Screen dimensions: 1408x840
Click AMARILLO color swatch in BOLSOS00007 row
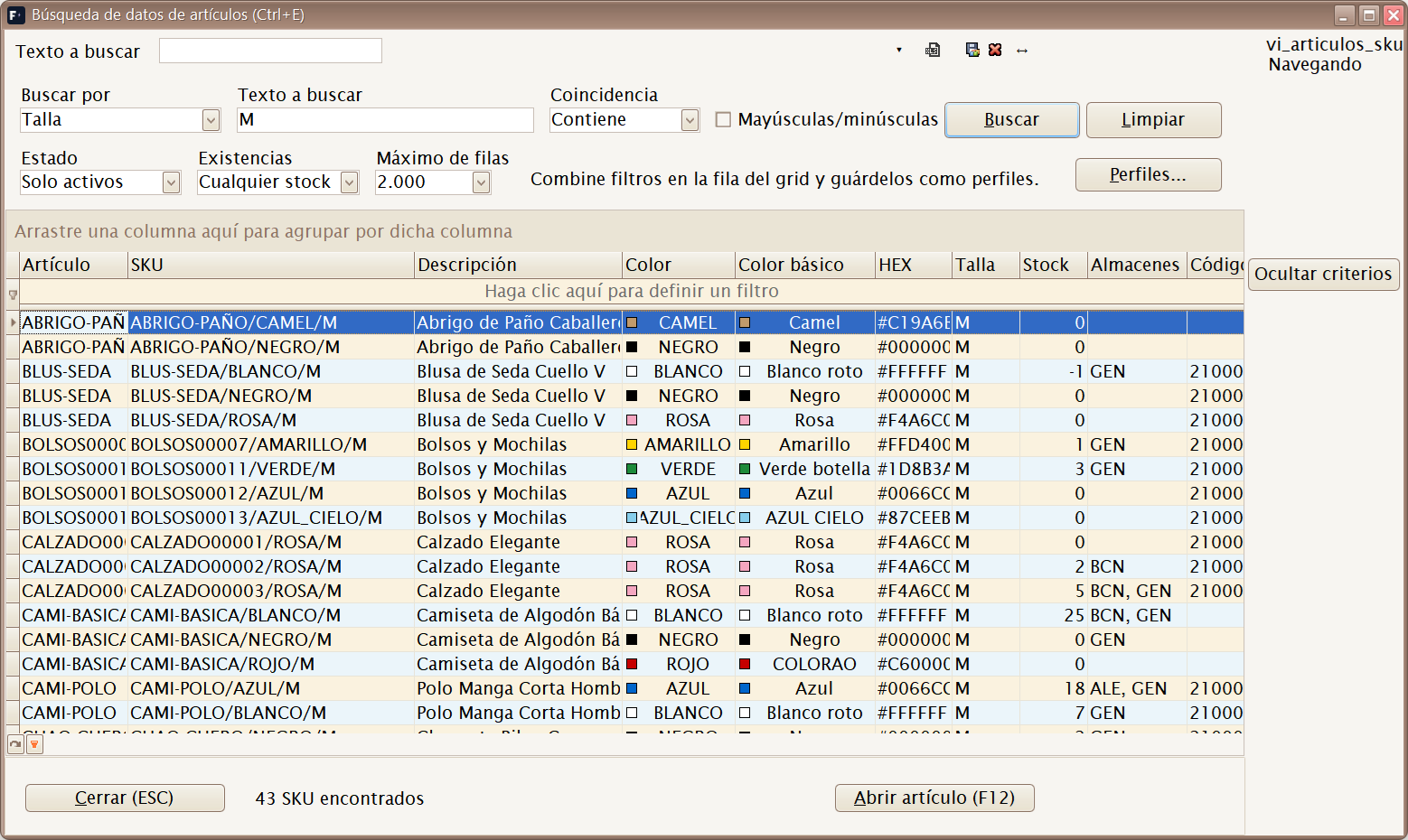[x=633, y=444]
